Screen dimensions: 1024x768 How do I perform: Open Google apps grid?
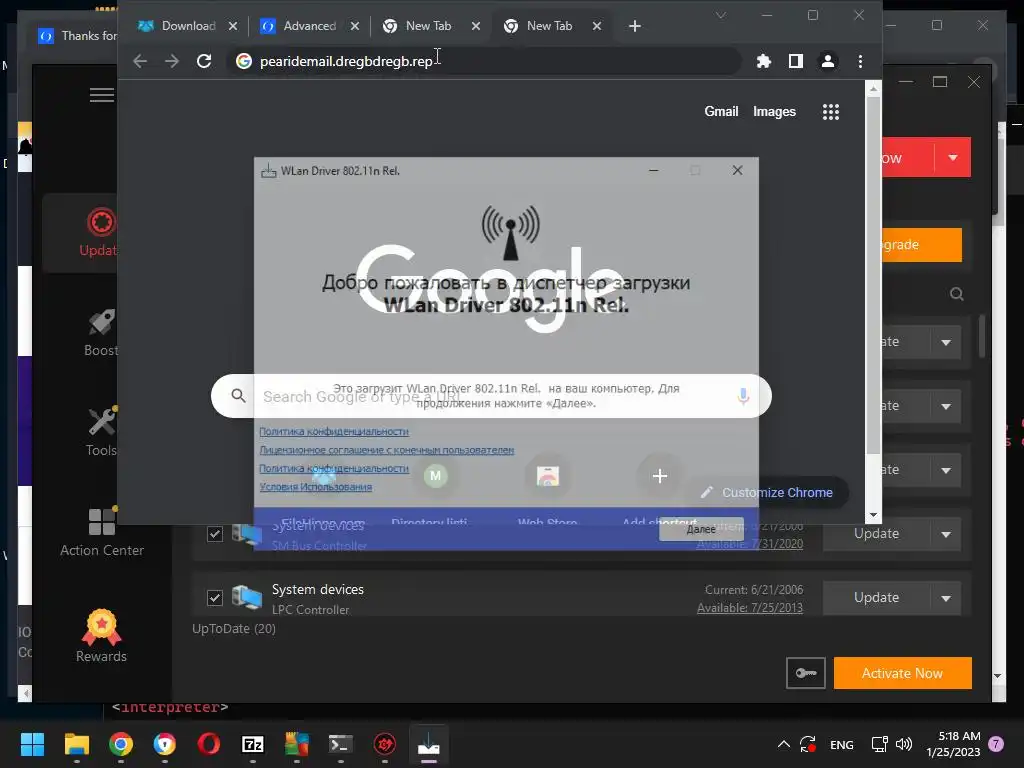[x=831, y=112]
